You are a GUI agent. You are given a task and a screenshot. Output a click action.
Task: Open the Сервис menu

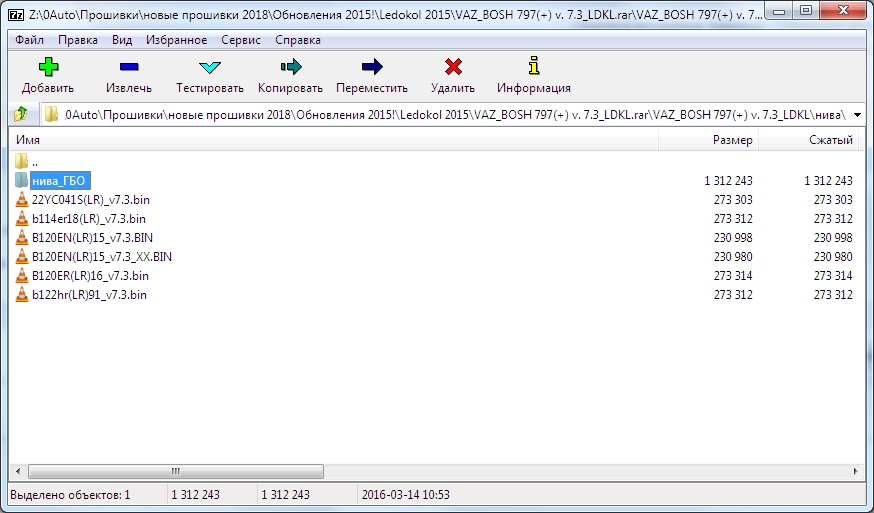[x=239, y=40]
